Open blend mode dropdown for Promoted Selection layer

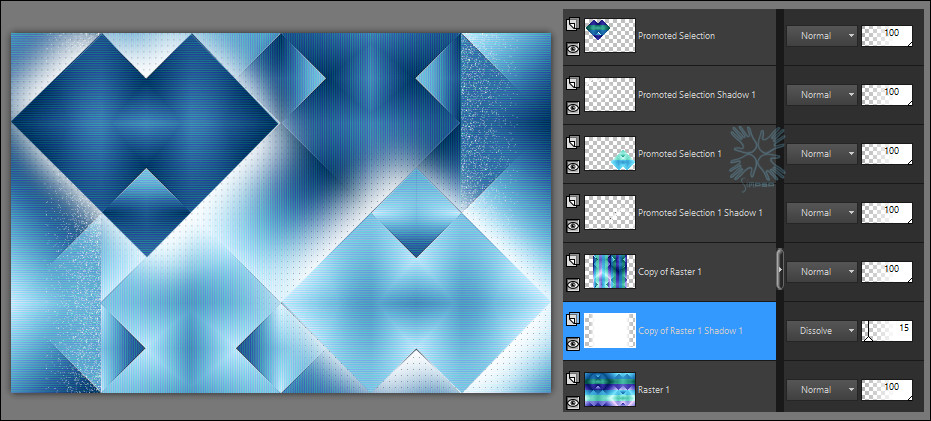(x=822, y=35)
